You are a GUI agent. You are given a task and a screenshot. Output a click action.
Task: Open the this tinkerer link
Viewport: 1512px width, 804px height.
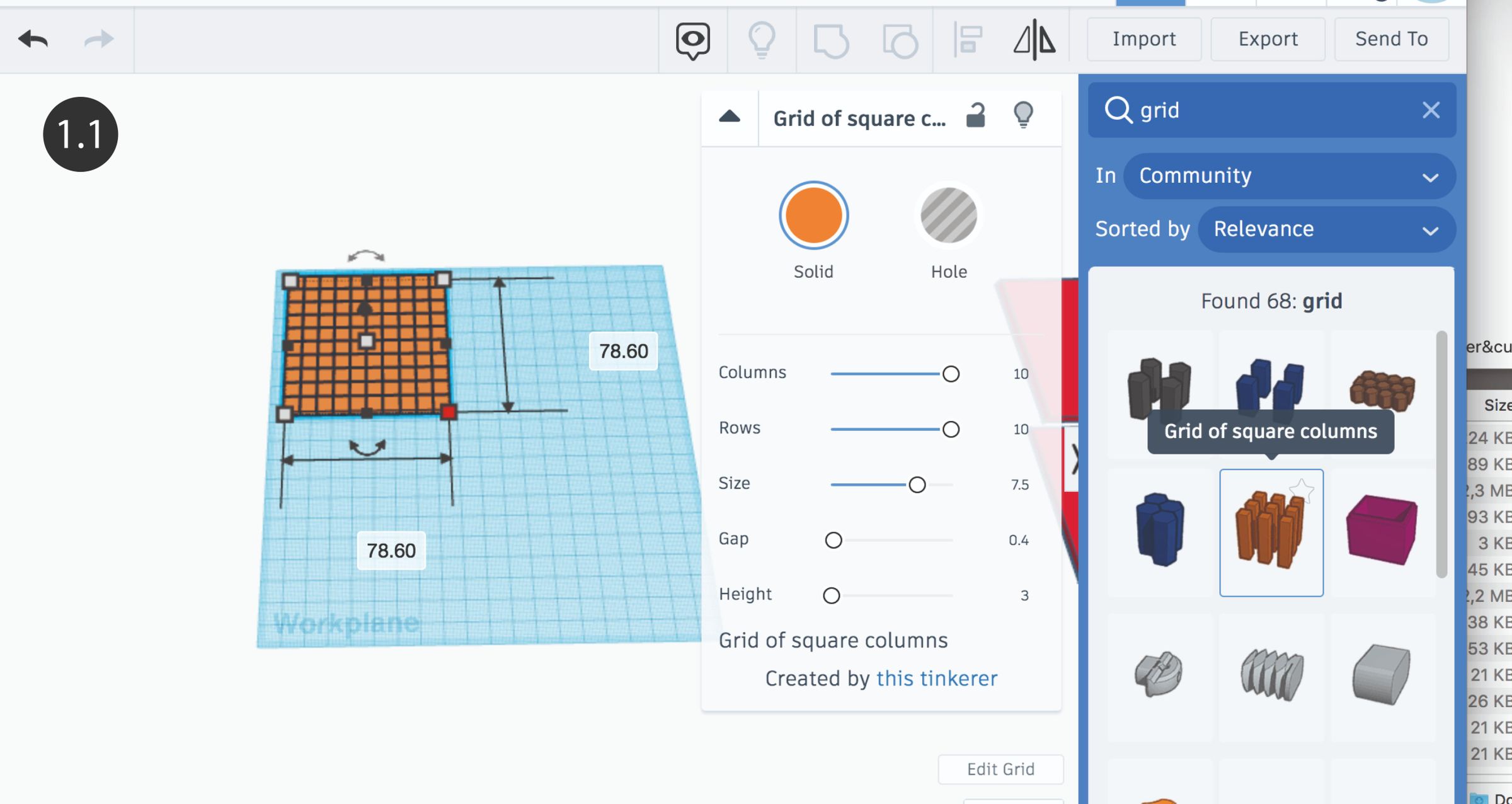coord(937,679)
